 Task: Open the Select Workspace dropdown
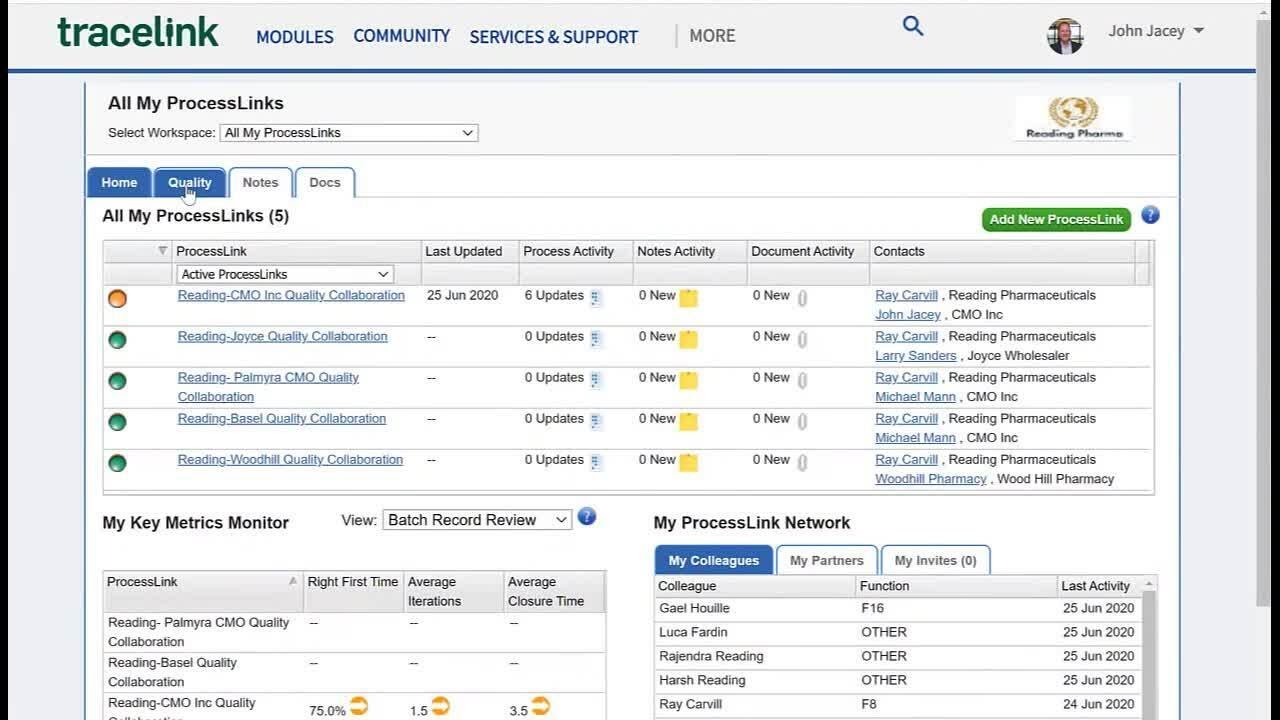pos(349,133)
